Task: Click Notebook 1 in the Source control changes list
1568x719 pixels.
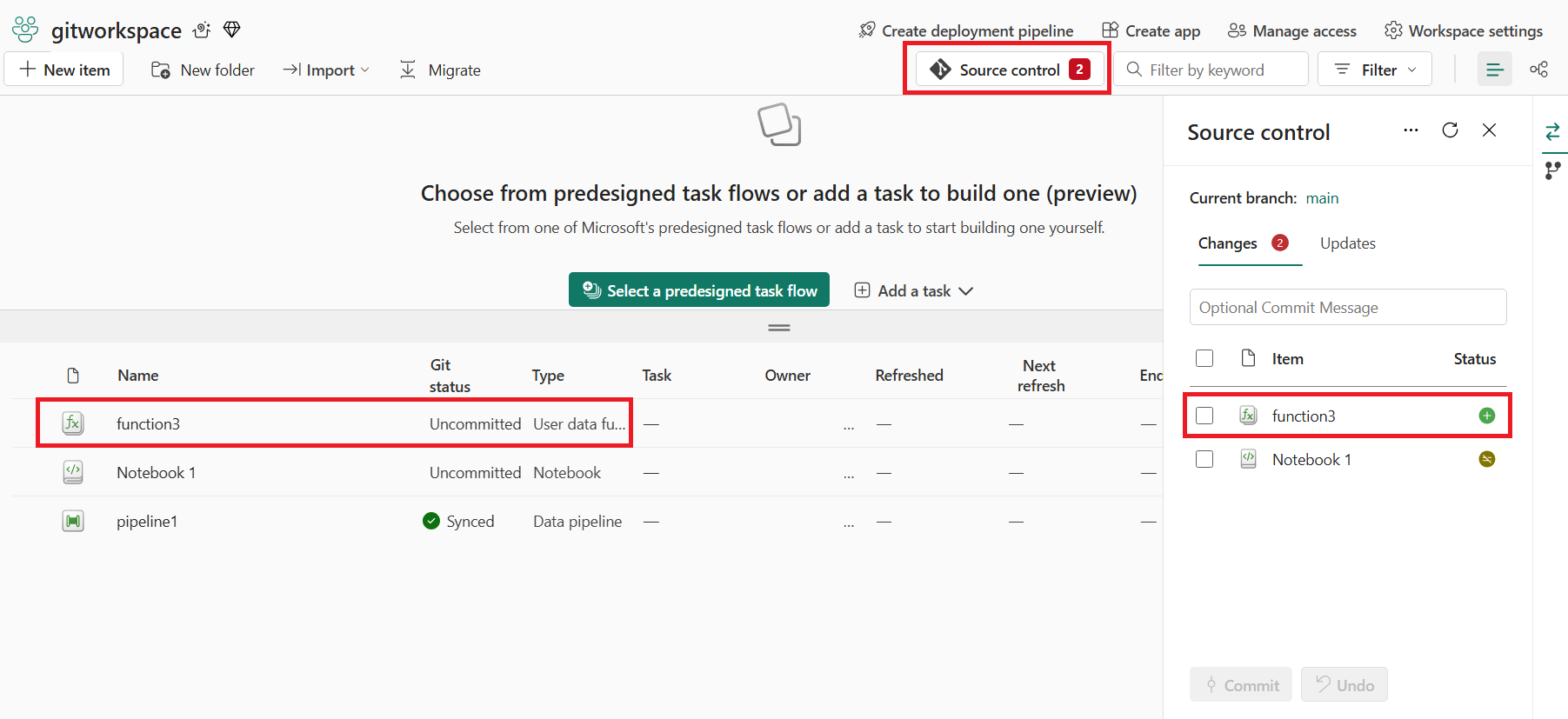Action: coord(1311,459)
